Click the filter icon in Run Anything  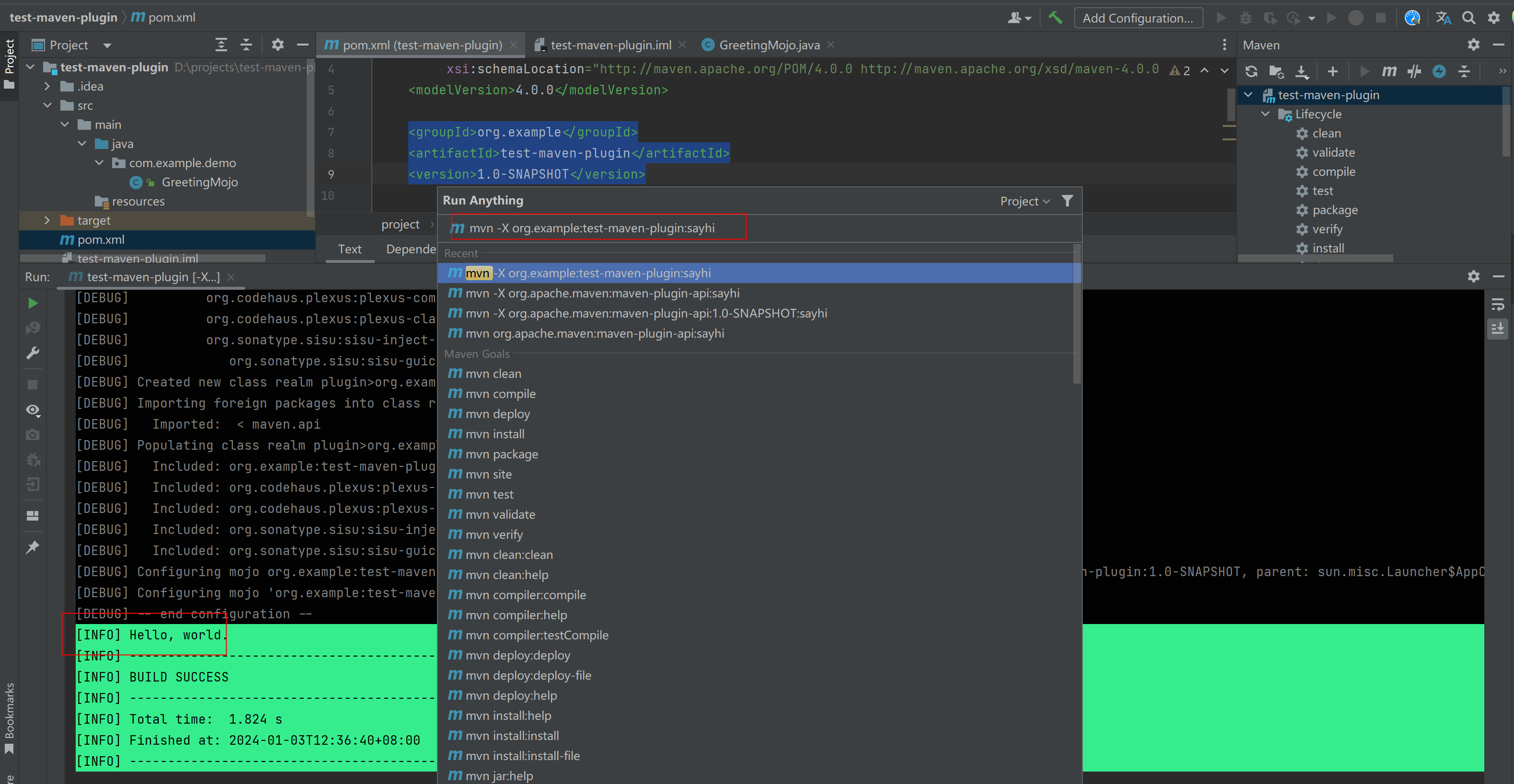click(x=1067, y=201)
